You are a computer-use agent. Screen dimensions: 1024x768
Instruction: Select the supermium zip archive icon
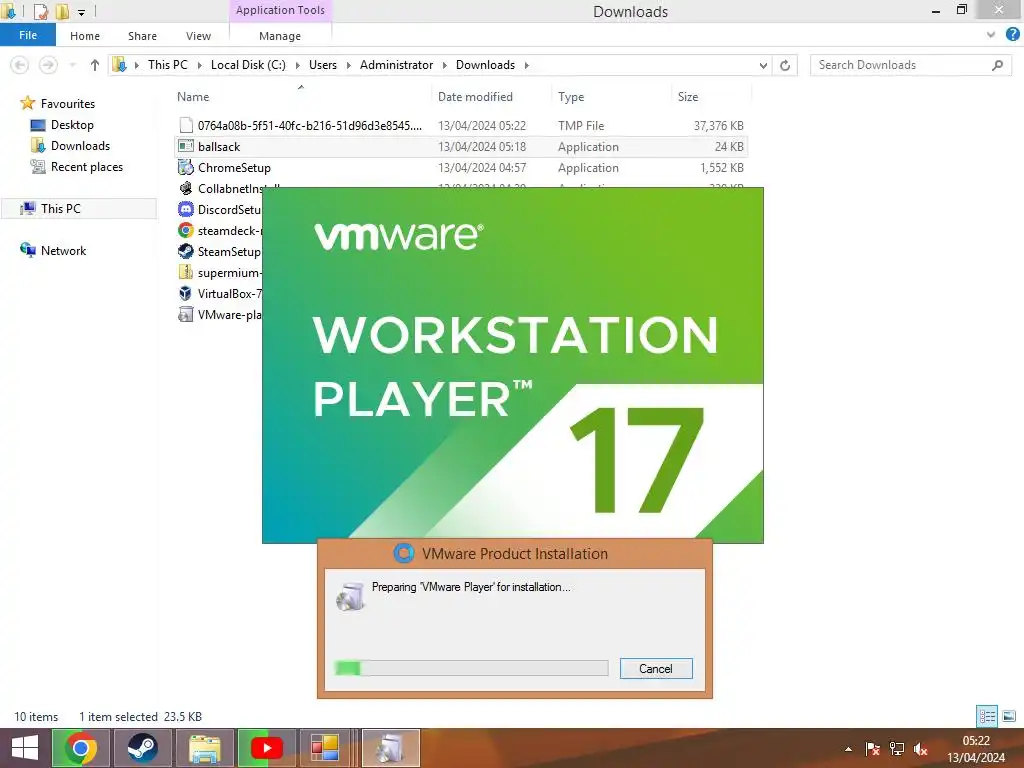point(186,272)
